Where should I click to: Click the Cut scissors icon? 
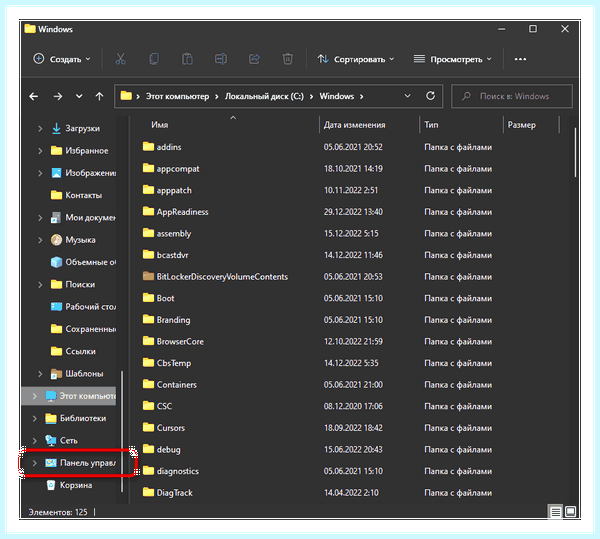click(121, 59)
